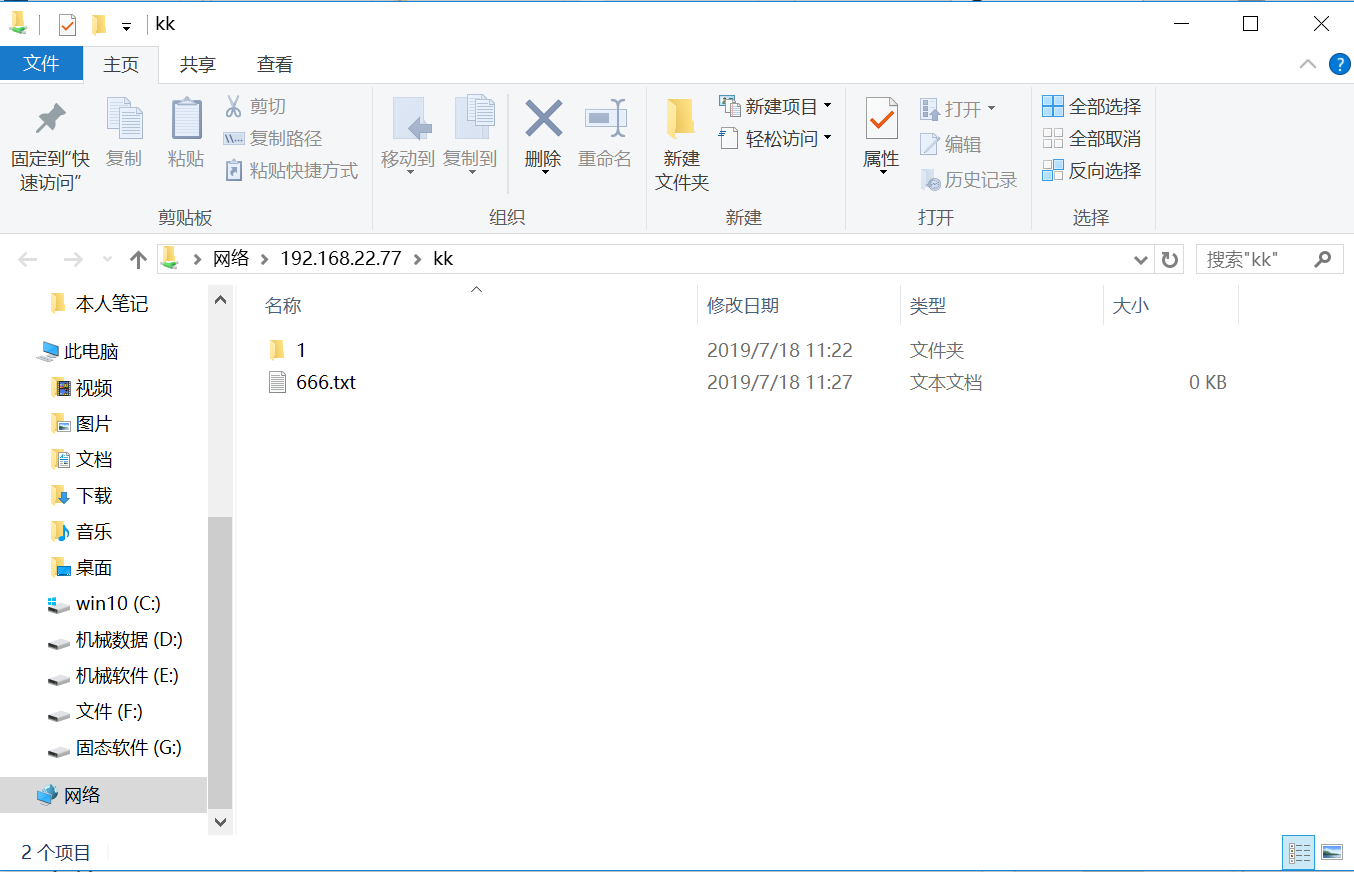This screenshot has width=1354, height=872.
Task: Open the File (文件) tab
Action: pyautogui.click(x=41, y=64)
